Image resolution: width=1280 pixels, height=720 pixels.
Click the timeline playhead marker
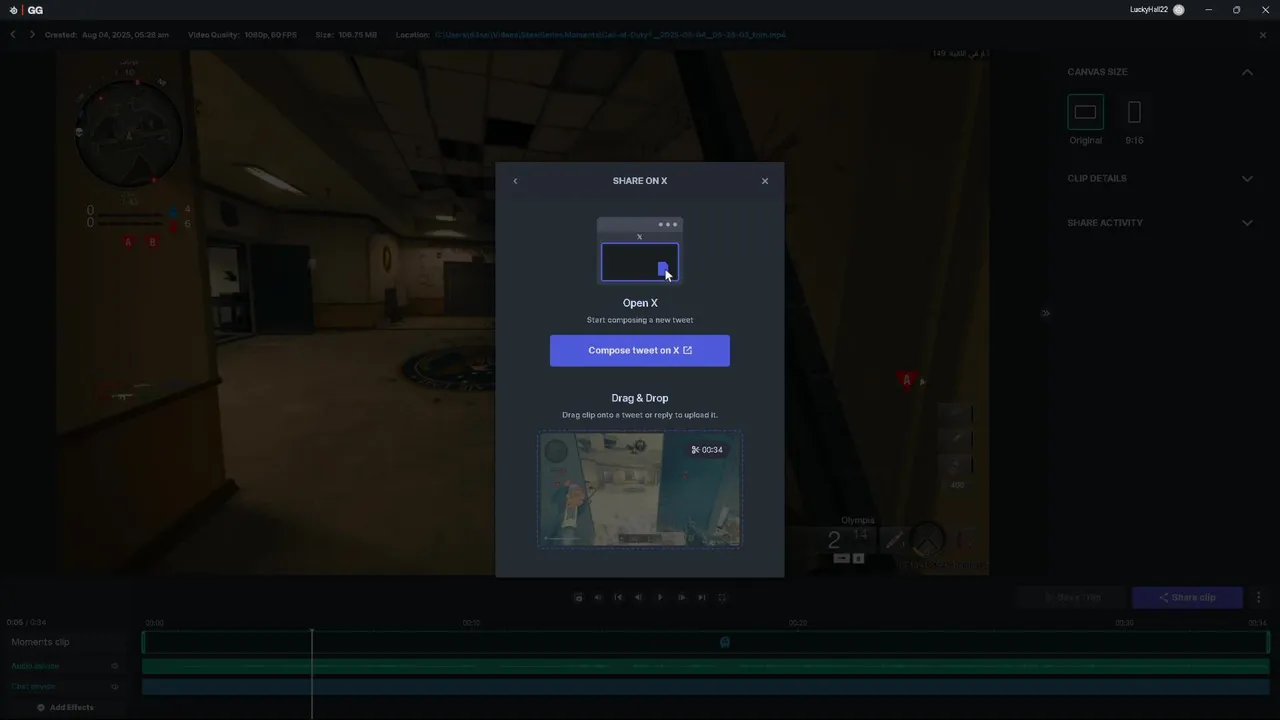point(312,632)
